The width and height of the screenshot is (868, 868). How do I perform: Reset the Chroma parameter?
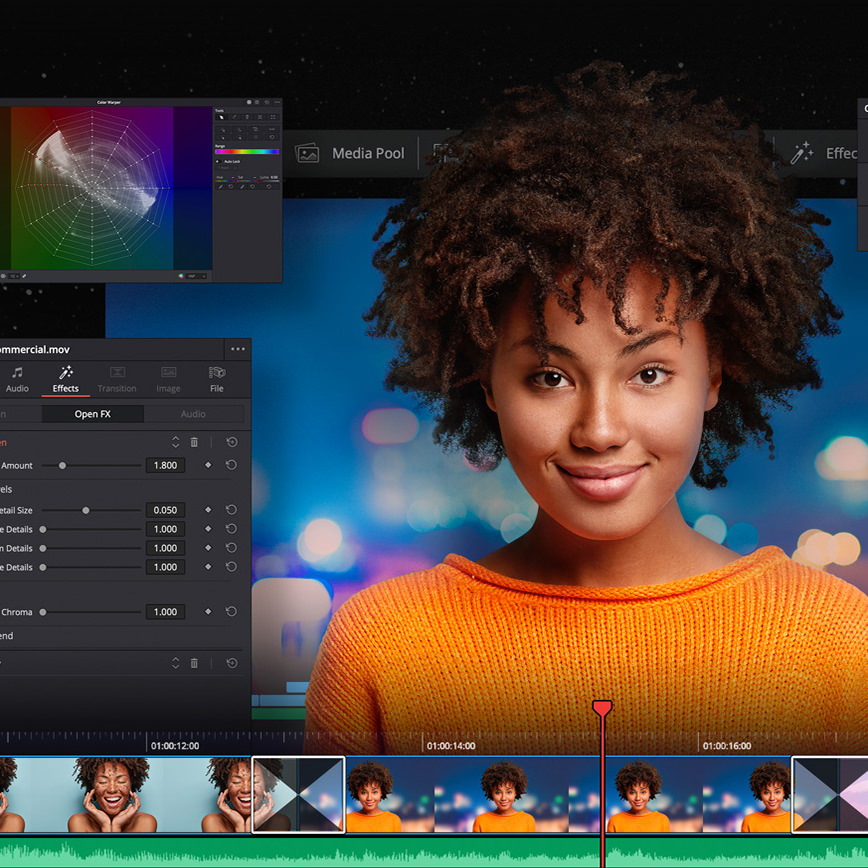click(229, 611)
